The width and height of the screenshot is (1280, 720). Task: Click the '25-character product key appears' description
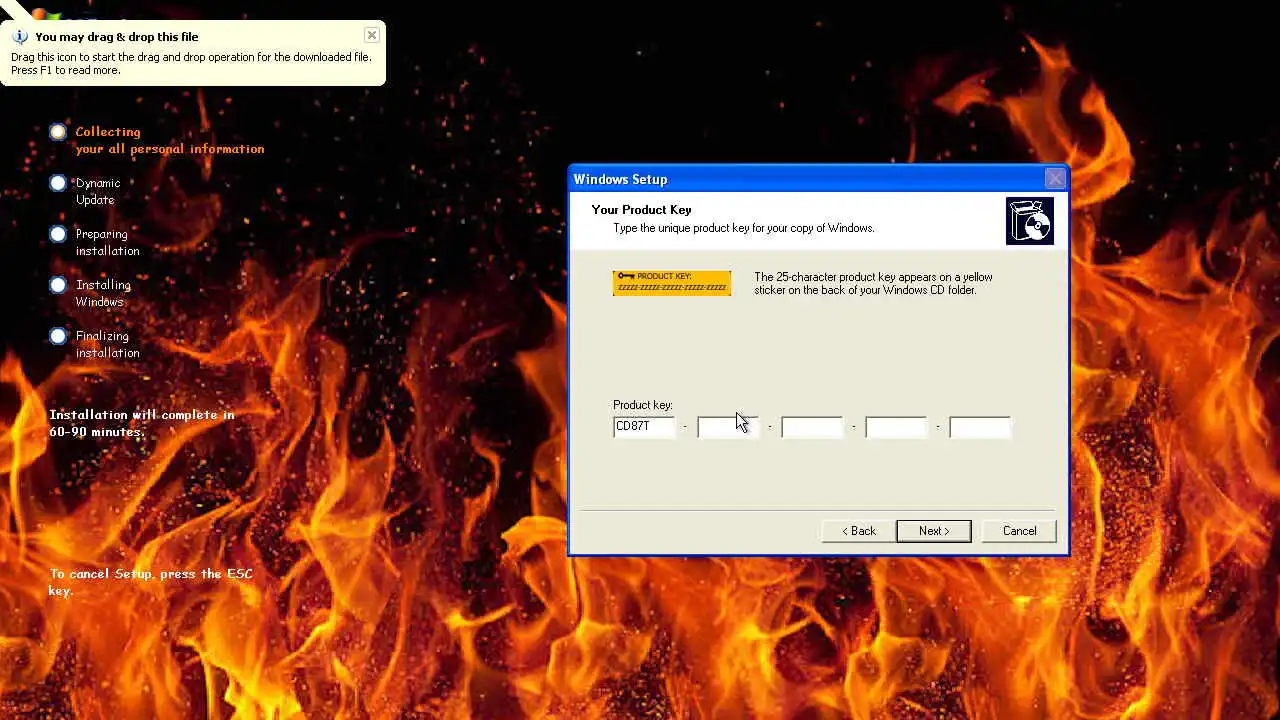point(873,283)
